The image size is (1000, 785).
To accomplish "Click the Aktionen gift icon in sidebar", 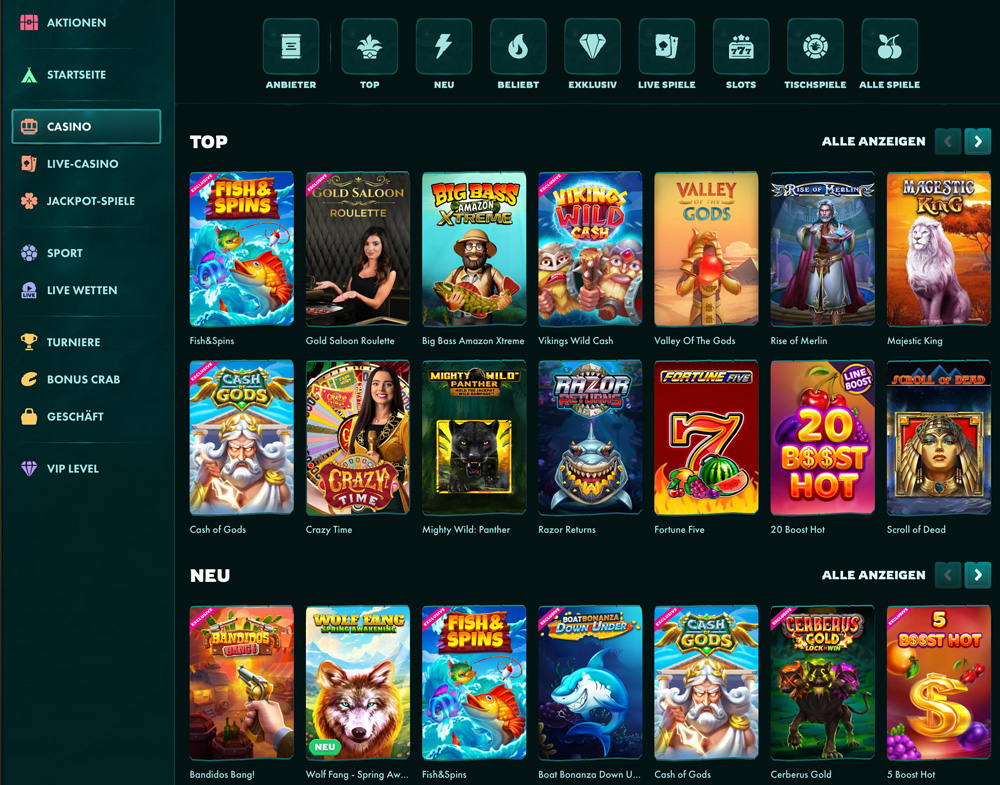I will pos(29,22).
